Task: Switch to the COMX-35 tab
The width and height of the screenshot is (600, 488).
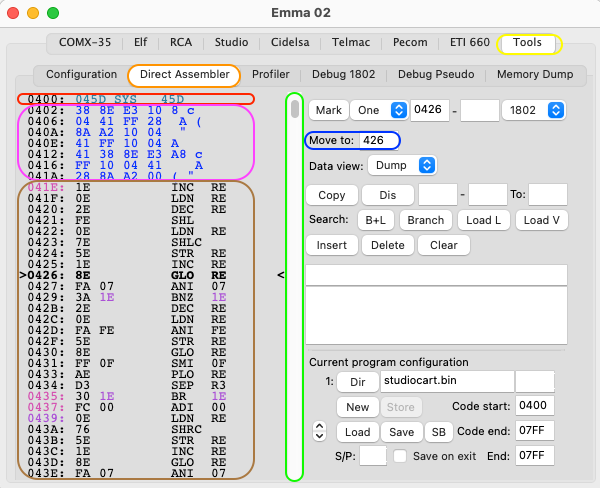Action: [85, 42]
